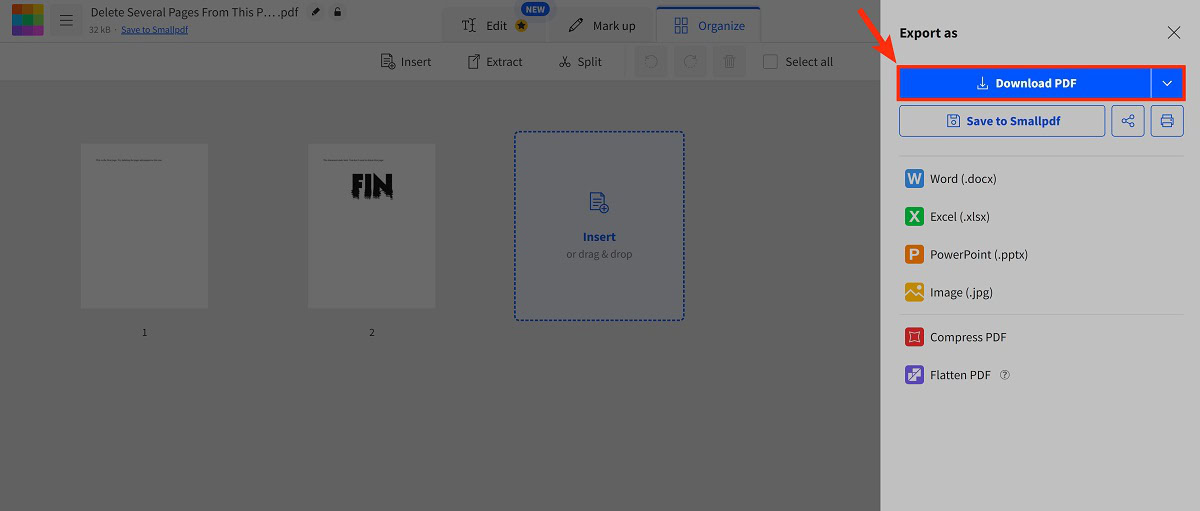Enable the Select all checkbox
This screenshot has height=511, width=1200.
click(770, 62)
